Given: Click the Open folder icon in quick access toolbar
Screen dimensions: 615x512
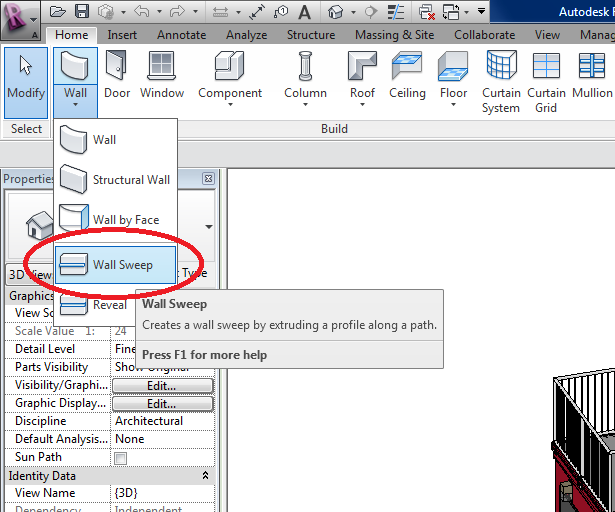Looking at the screenshot, I should point(58,12).
